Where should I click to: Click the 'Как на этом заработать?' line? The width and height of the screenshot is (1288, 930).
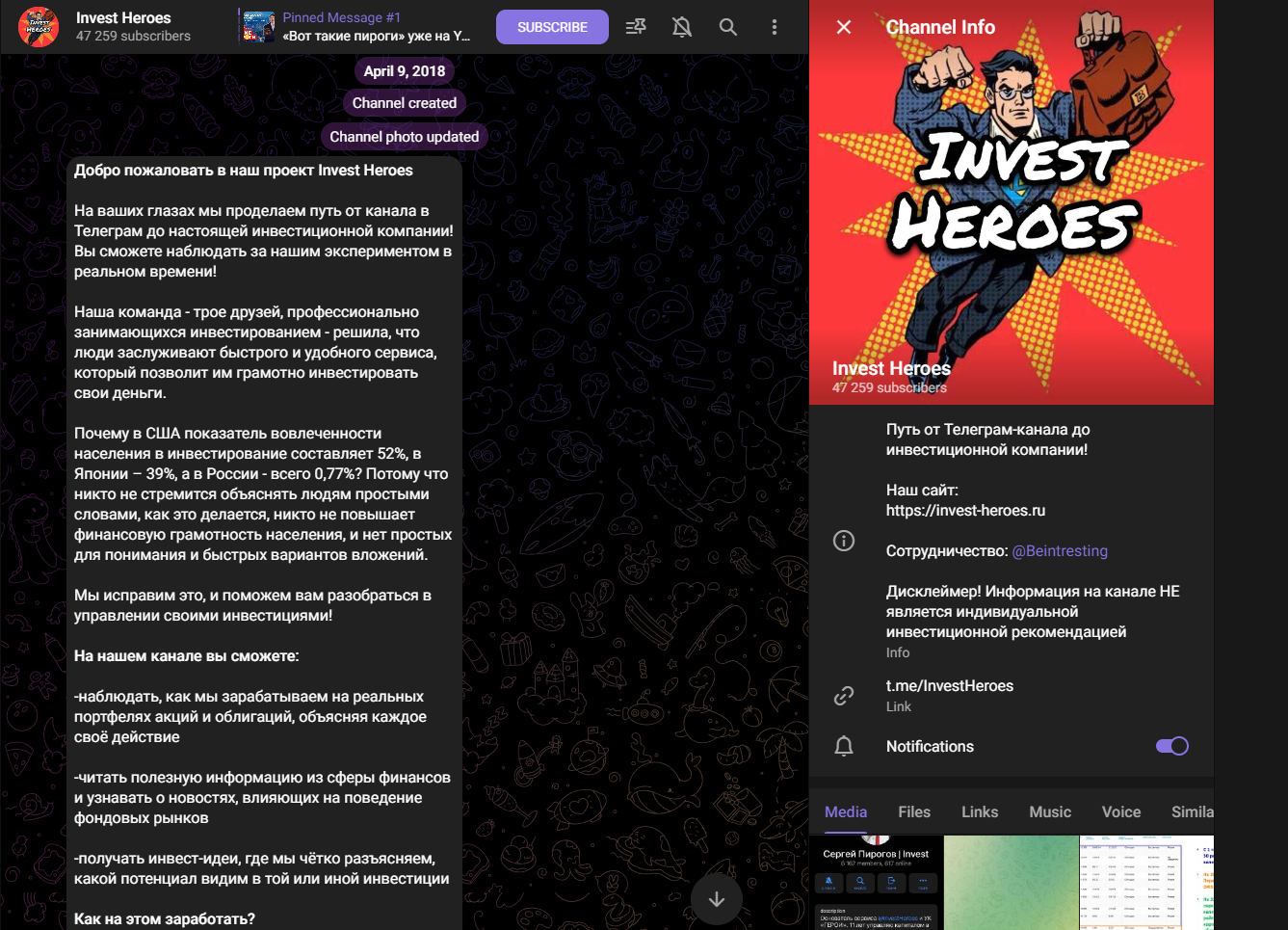165,919
